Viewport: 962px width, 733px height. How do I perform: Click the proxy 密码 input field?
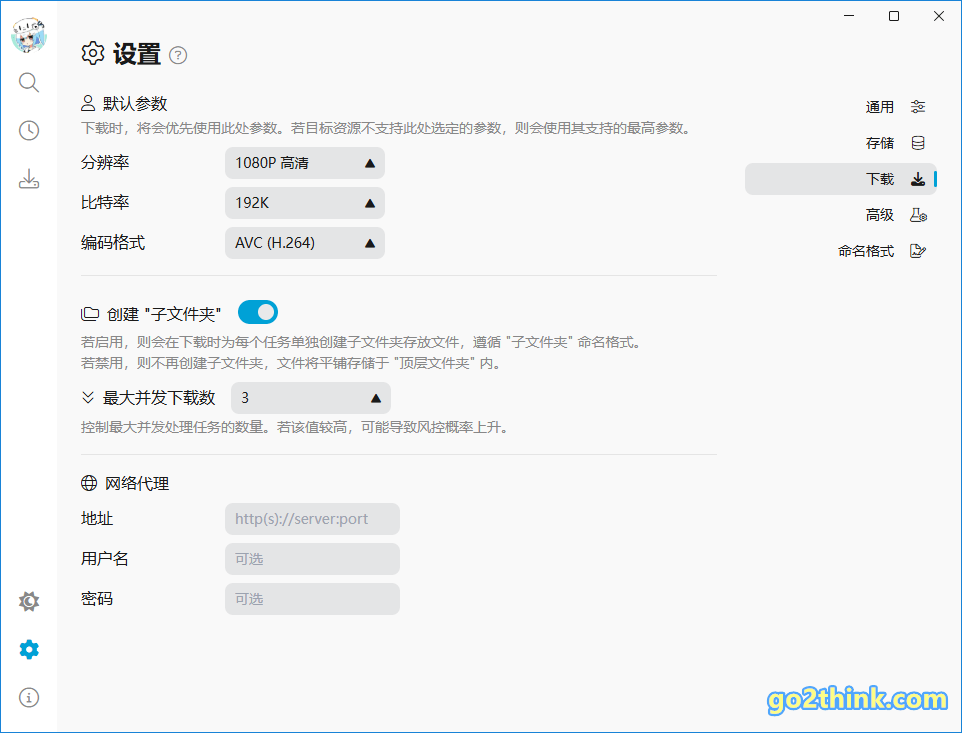click(x=312, y=599)
